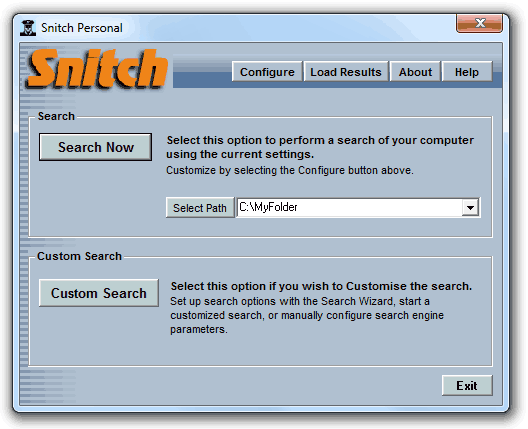Launch the Custom Search button
This screenshot has height=429, width=528.
coord(99,293)
